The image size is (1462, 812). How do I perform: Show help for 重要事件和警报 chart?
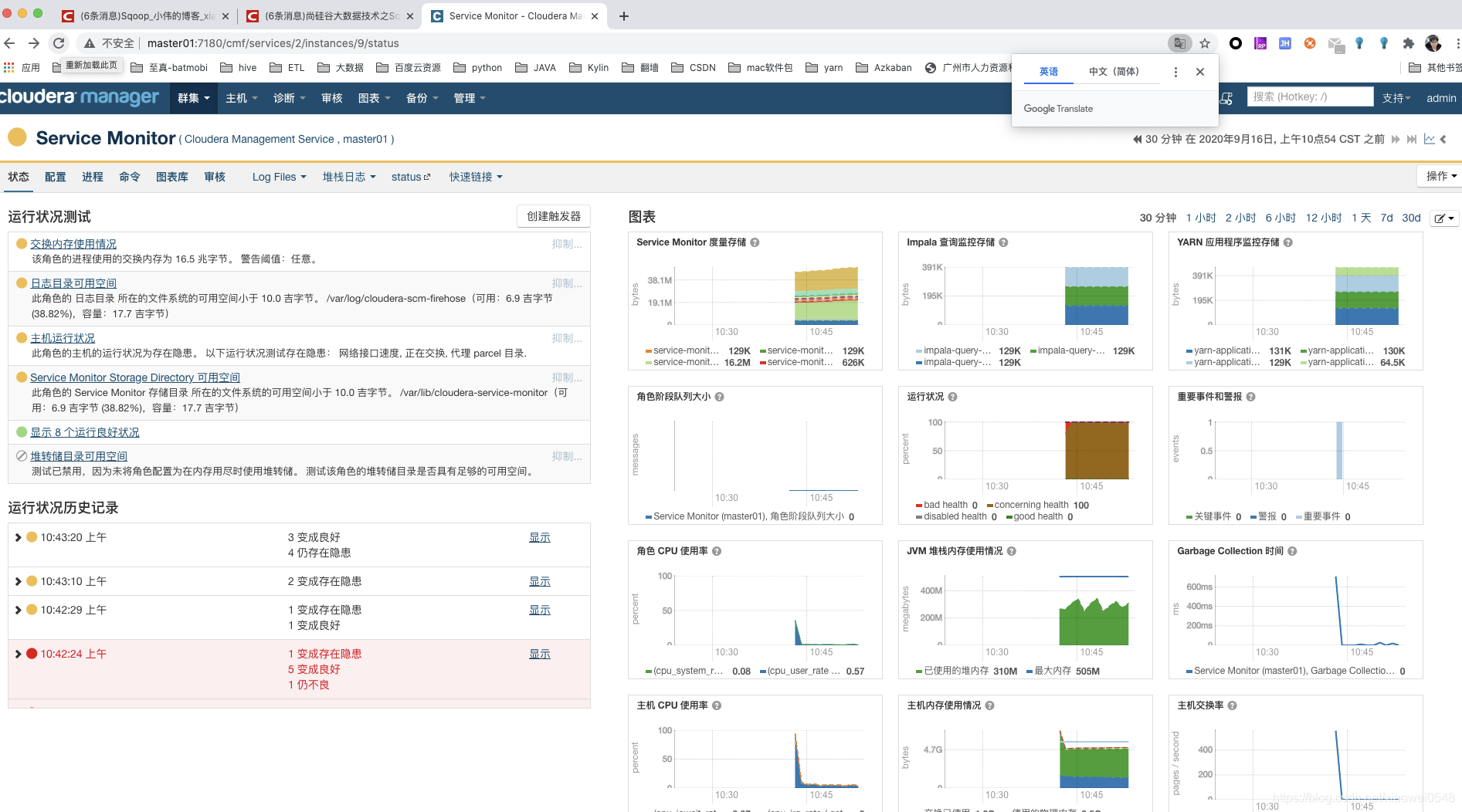[1250, 397]
